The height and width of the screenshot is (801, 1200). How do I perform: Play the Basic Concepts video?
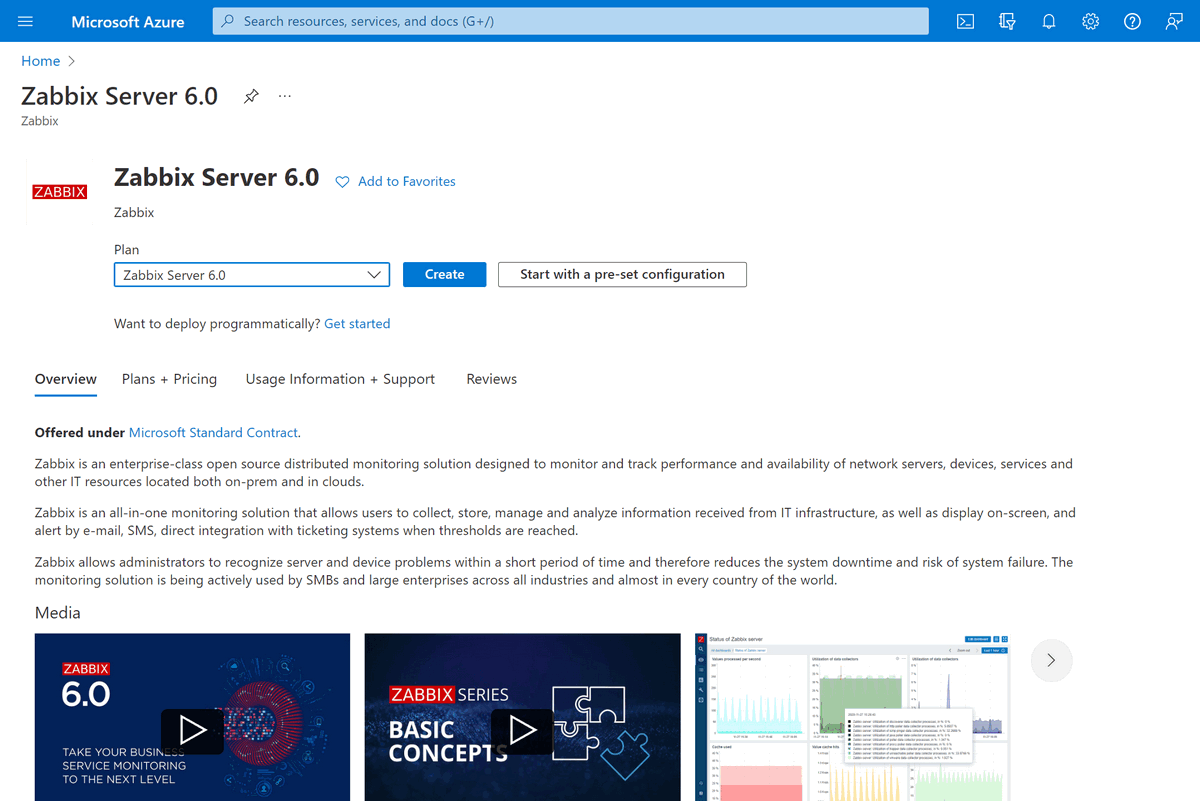(522, 731)
